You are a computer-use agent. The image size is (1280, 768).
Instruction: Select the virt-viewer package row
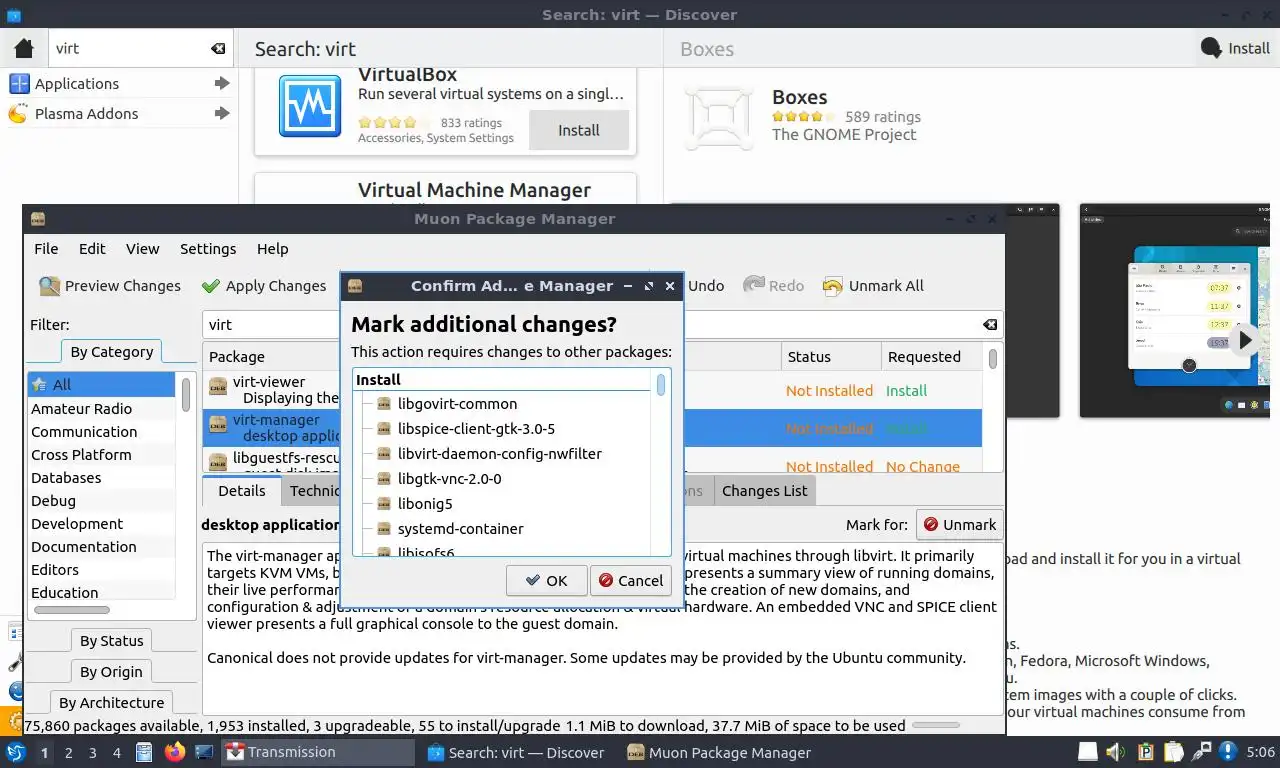tap(592, 390)
